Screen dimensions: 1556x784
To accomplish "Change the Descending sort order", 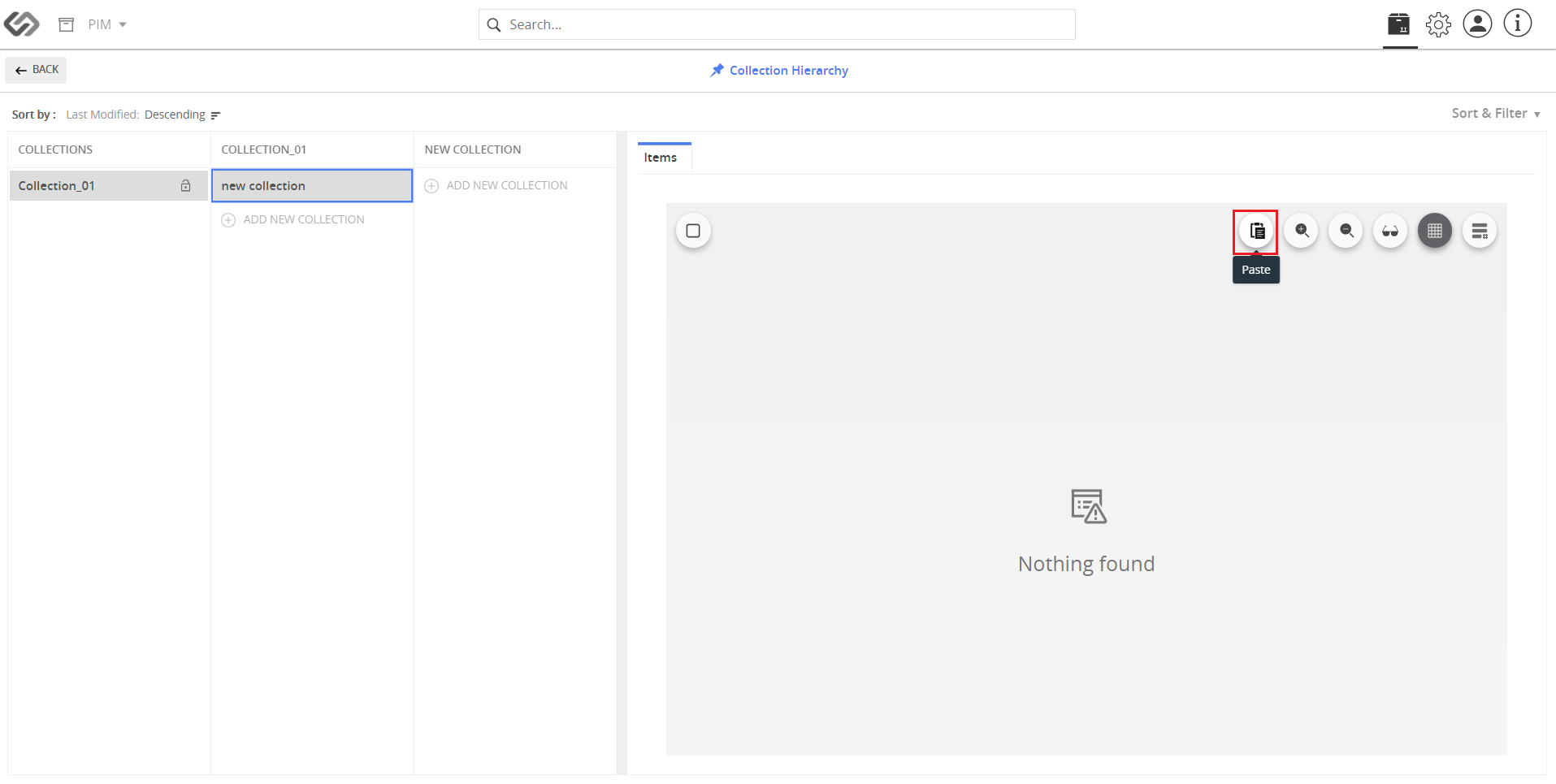I will pos(183,115).
